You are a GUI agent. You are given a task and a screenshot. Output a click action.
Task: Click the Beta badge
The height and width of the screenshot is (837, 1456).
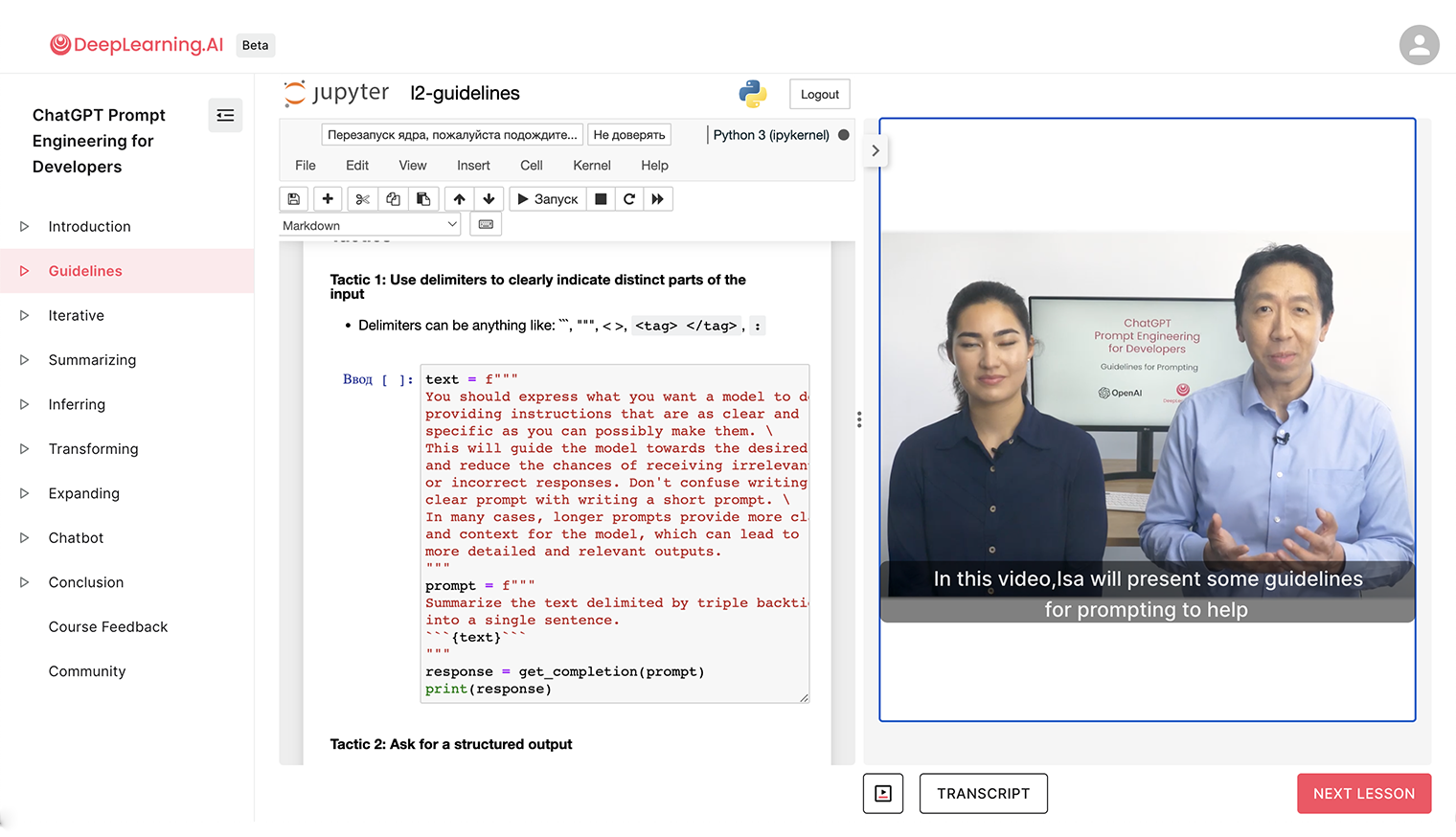[x=256, y=45]
